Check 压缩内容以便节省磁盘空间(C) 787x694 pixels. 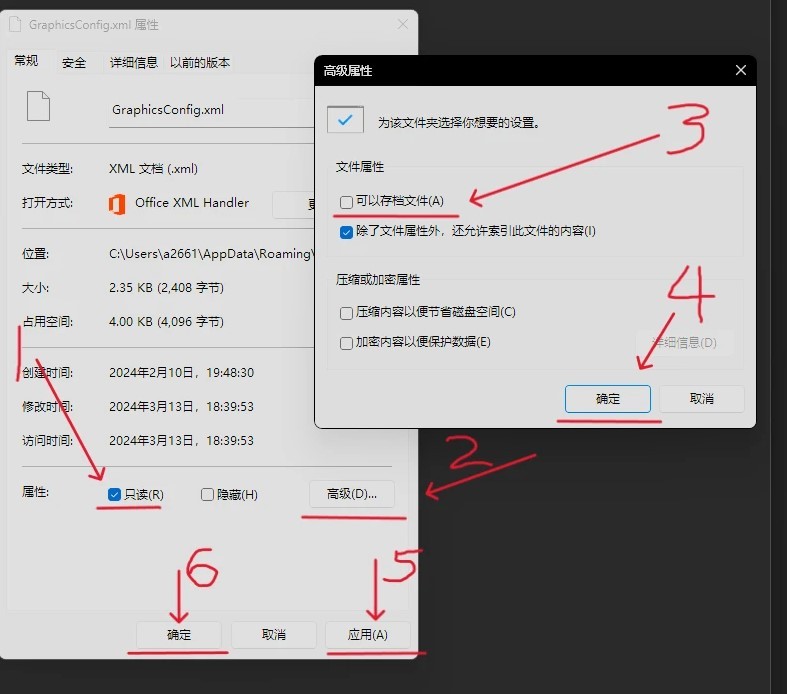346,313
